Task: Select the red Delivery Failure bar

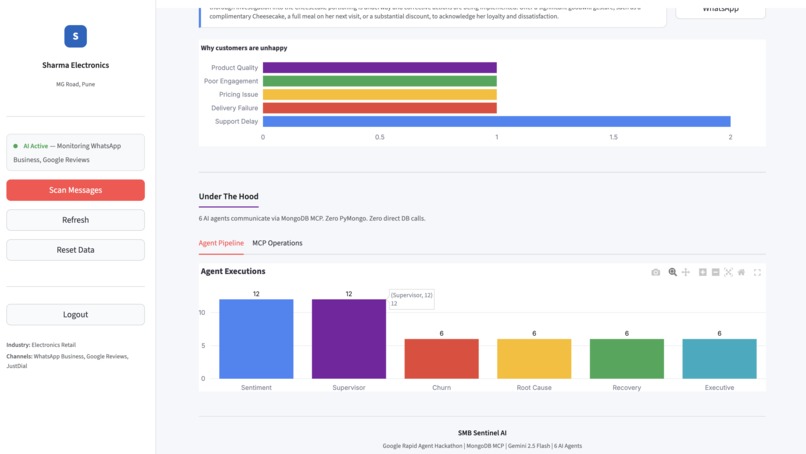Action: [380, 108]
